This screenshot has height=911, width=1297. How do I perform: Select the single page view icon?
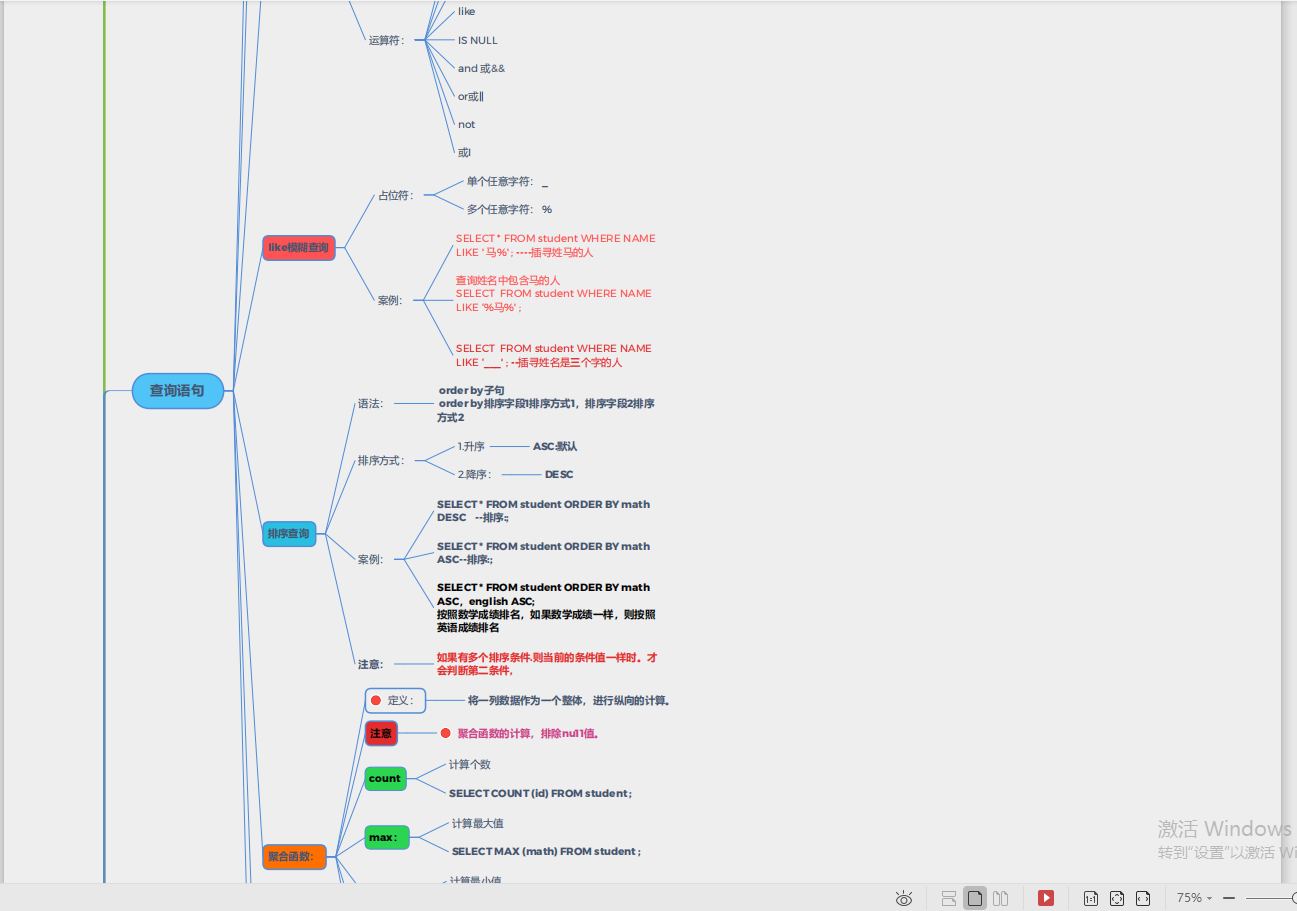point(975,897)
